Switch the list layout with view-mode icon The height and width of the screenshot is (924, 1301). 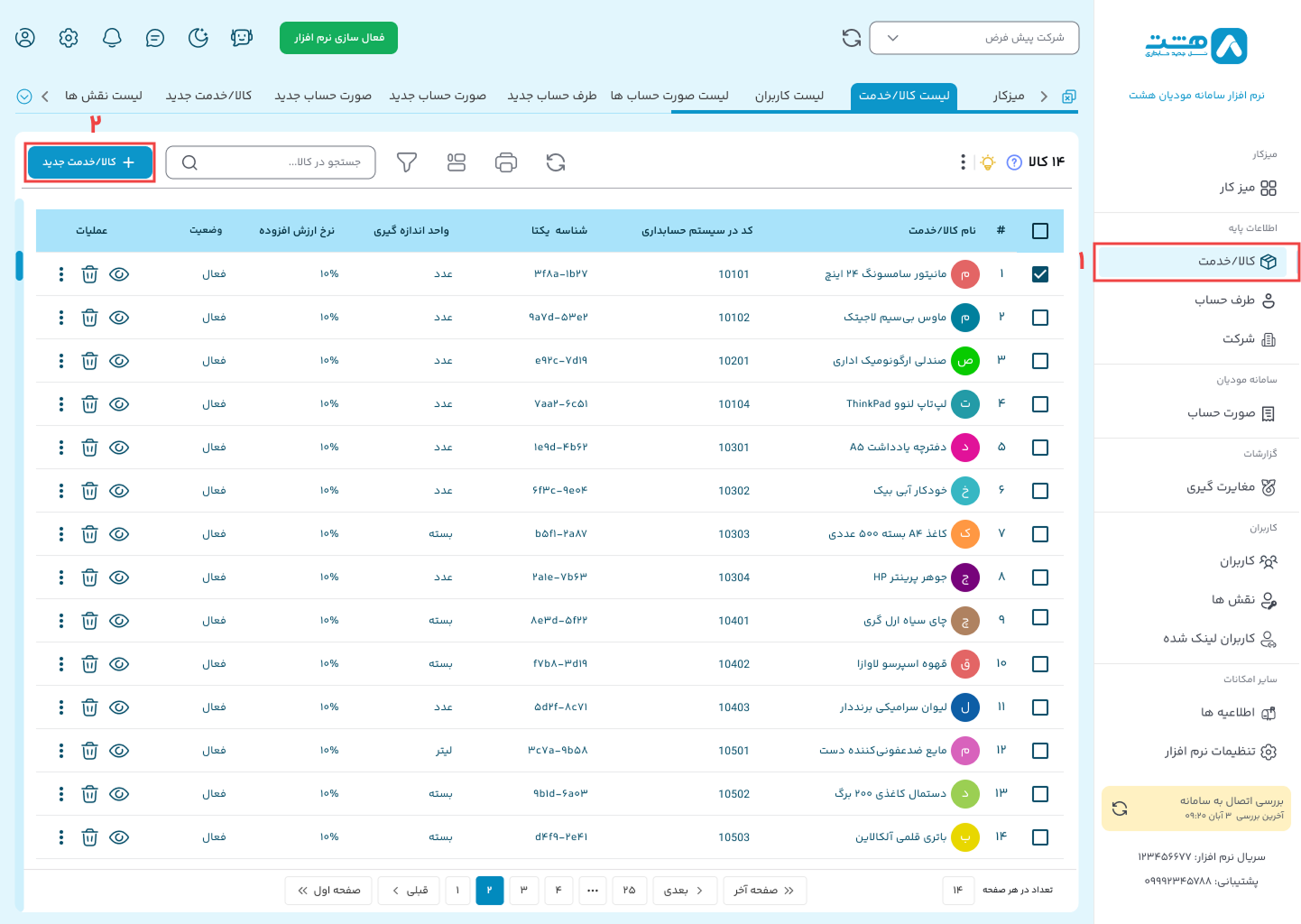pyautogui.click(x=457, y=162)
